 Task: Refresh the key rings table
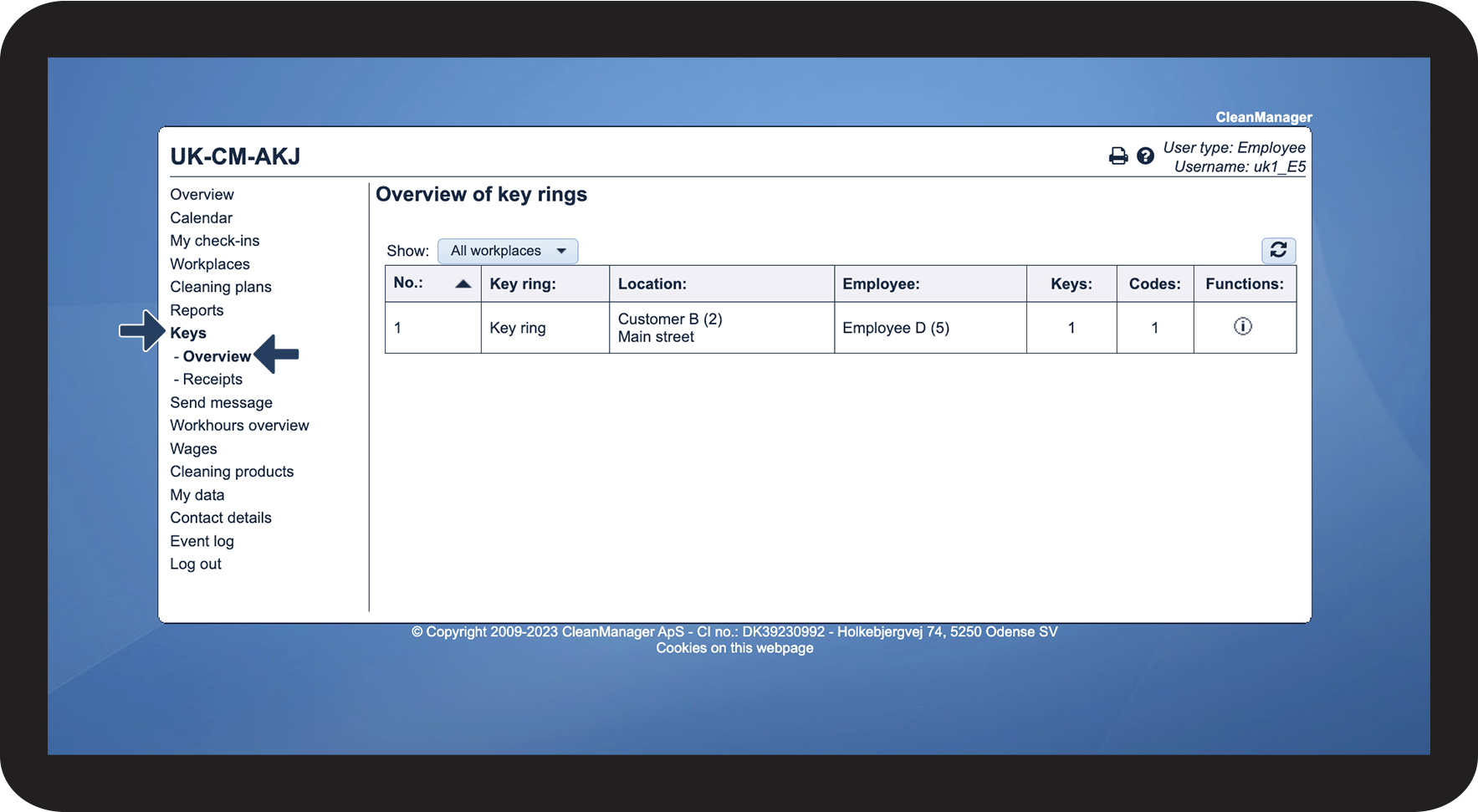click(1279, 250)
